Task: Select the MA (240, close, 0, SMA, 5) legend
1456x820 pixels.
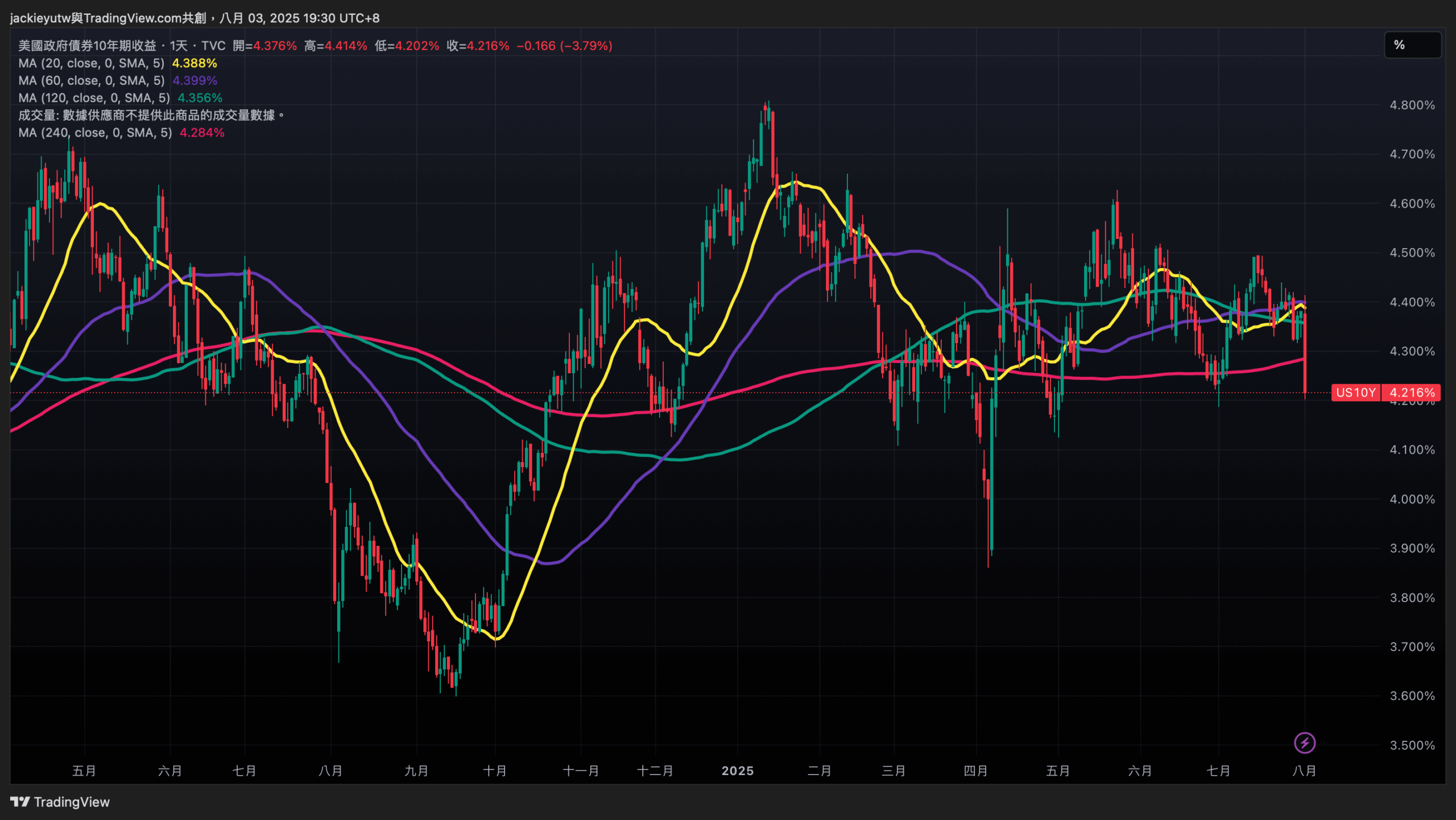Action: pos(95,133)
